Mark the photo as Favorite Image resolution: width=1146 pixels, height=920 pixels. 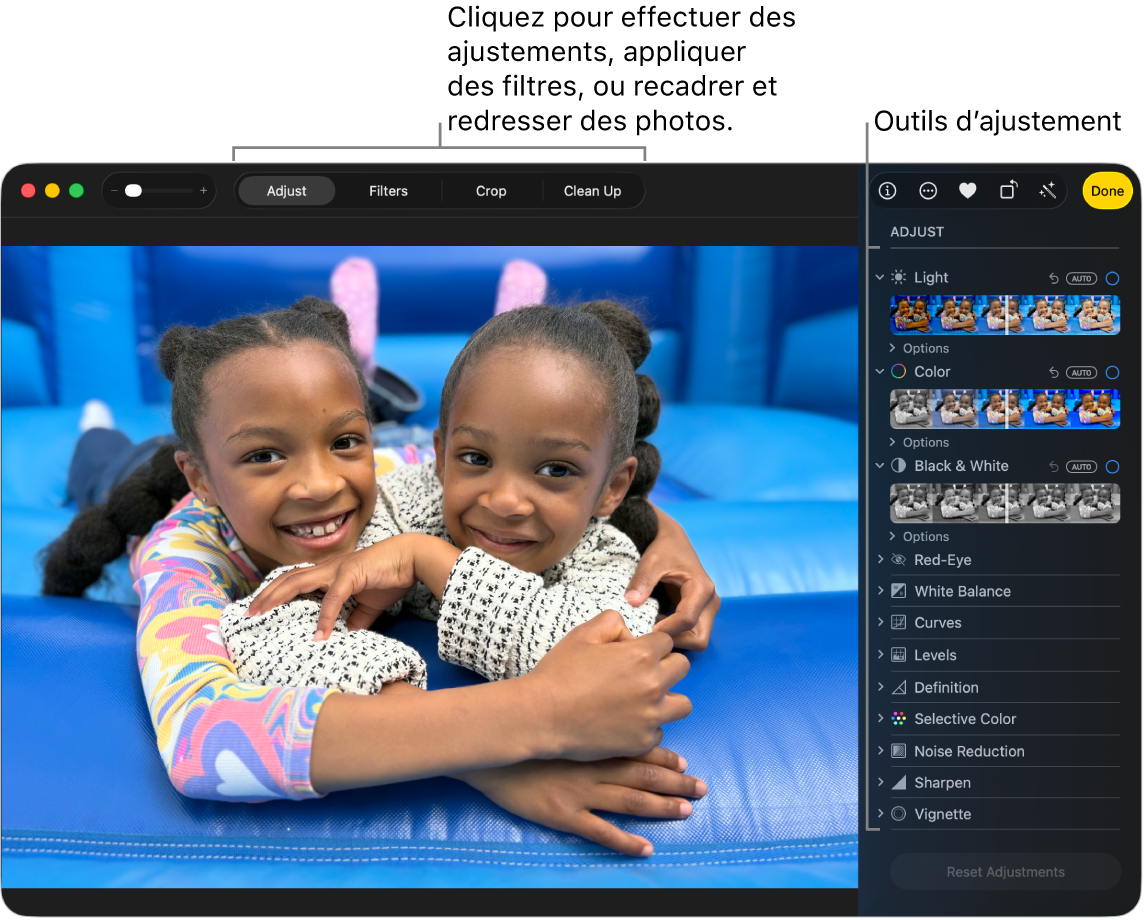point(967,190)
